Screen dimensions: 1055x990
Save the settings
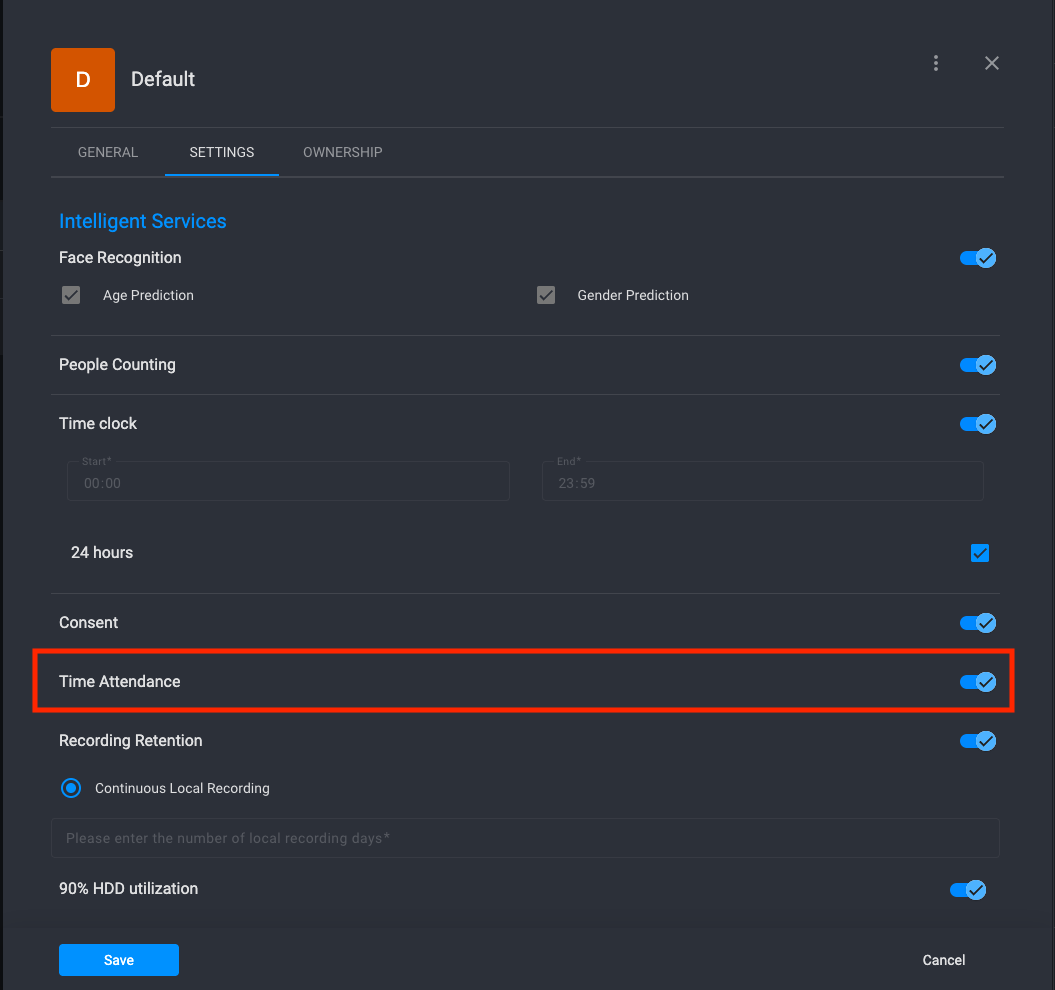point(118,960)
